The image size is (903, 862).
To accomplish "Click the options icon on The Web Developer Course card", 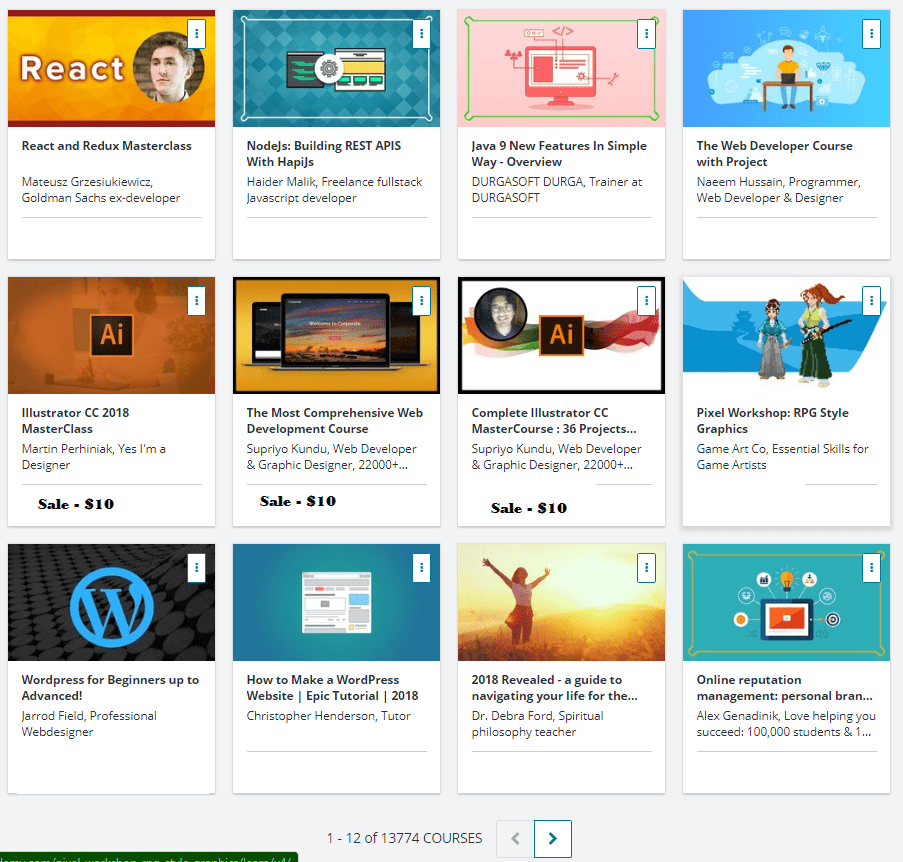I will coord(871,33).
